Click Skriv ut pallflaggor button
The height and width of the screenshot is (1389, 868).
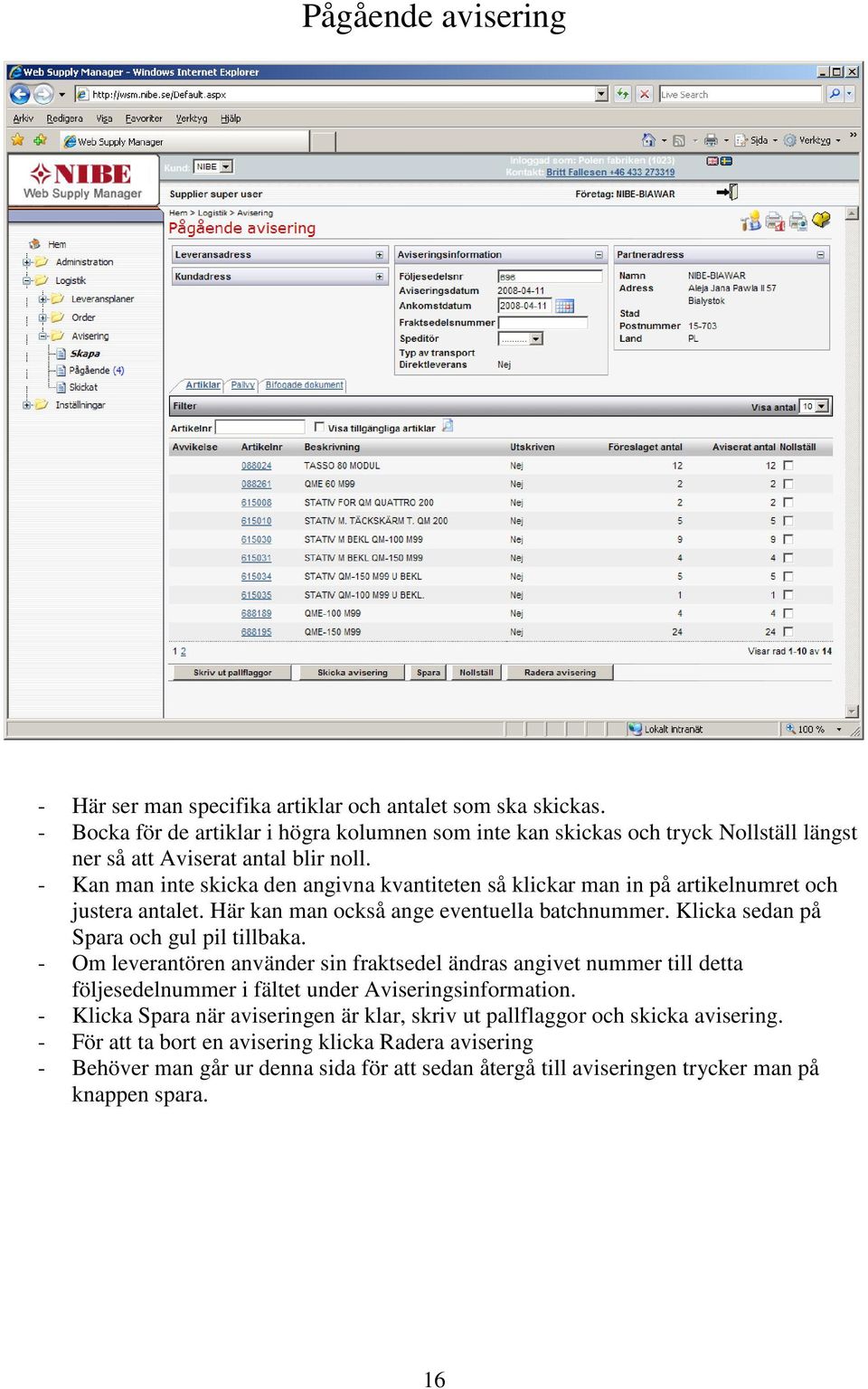(x=232, y=672)
